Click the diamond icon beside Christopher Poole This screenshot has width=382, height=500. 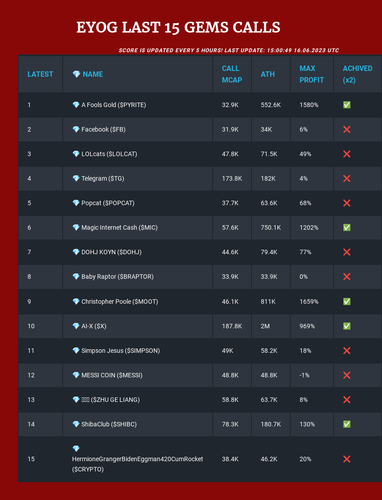(76, 302)
